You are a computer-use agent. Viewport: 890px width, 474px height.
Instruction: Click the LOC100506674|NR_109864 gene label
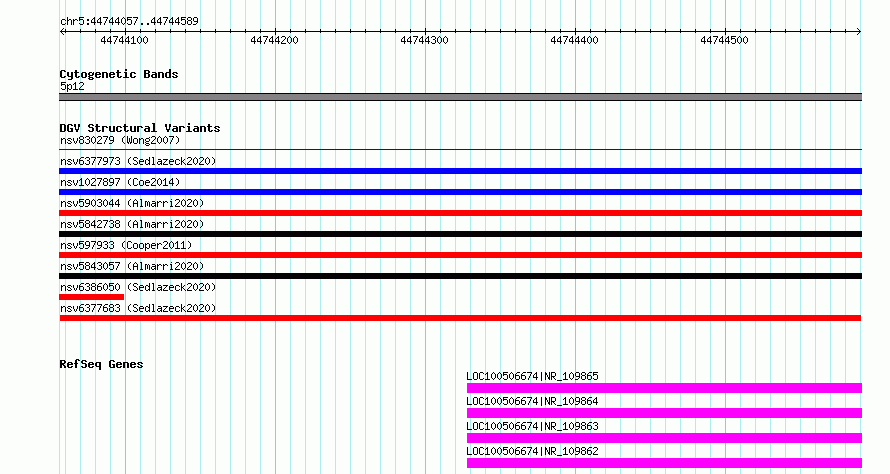pyautogui.click(x=532, y=401)
